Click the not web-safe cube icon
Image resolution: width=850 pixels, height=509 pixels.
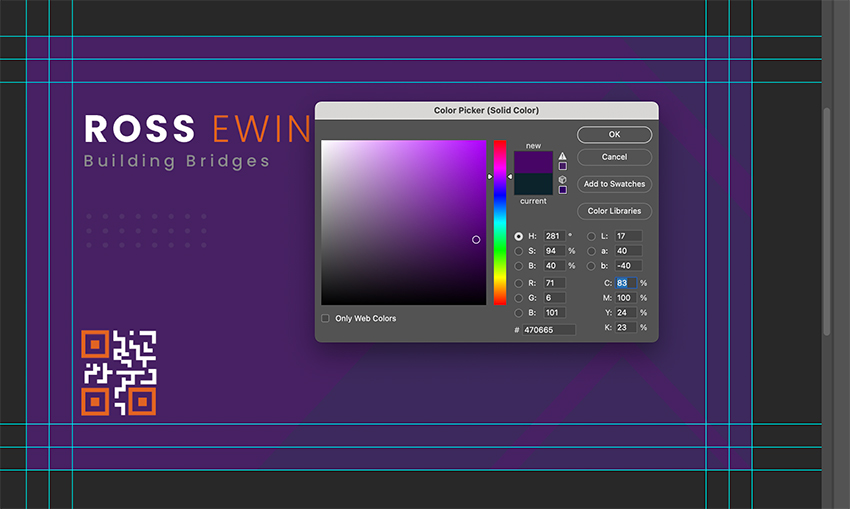[563, 179]
